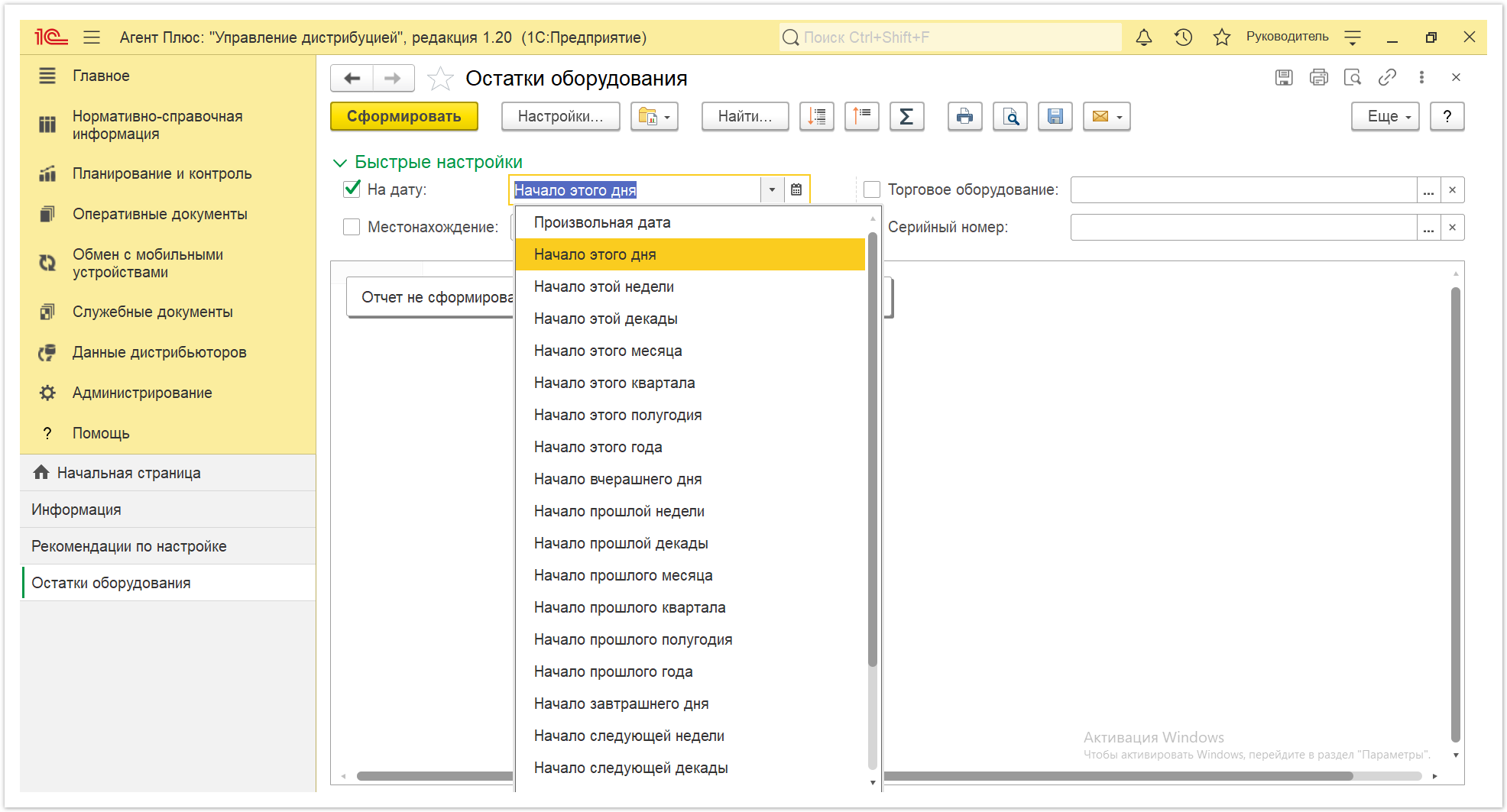Viewport: 1507px width, 812px height.
Task: Open the 'Еще' dropdown menu
Action: point(1385,117)
